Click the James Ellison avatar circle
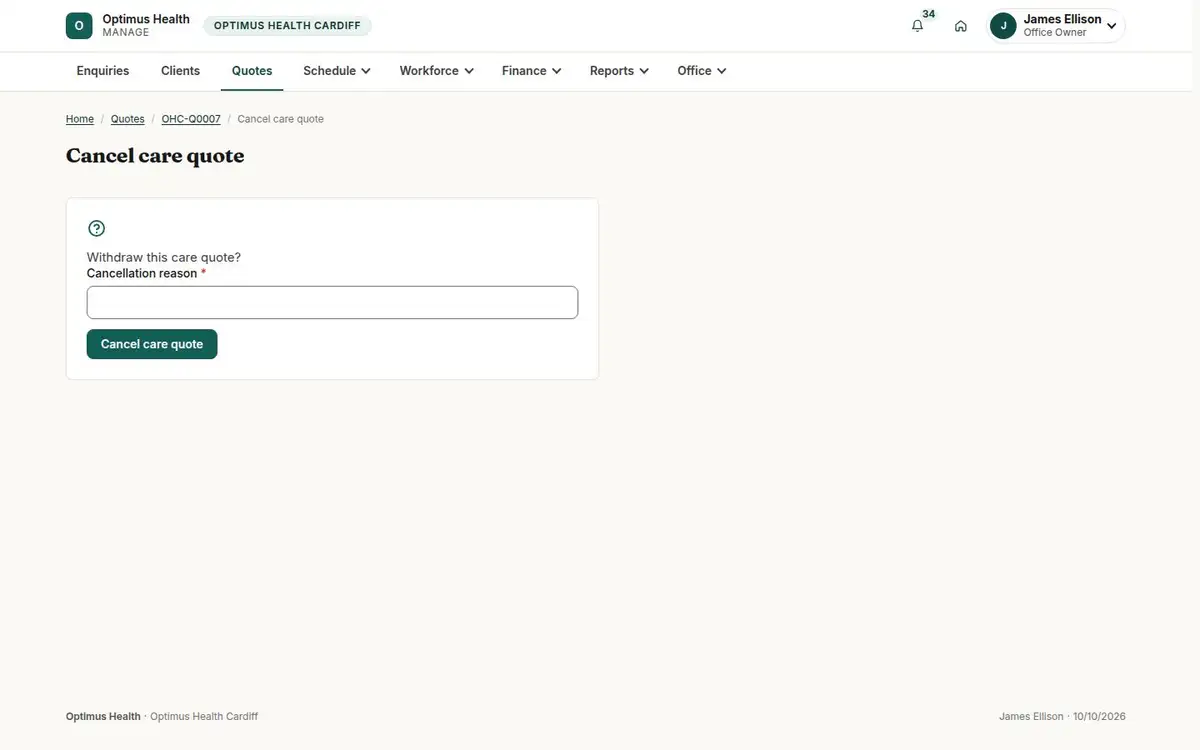The height and width of the screenshot is (750, 1200). pyautogui.click(x=1003, y=26)
